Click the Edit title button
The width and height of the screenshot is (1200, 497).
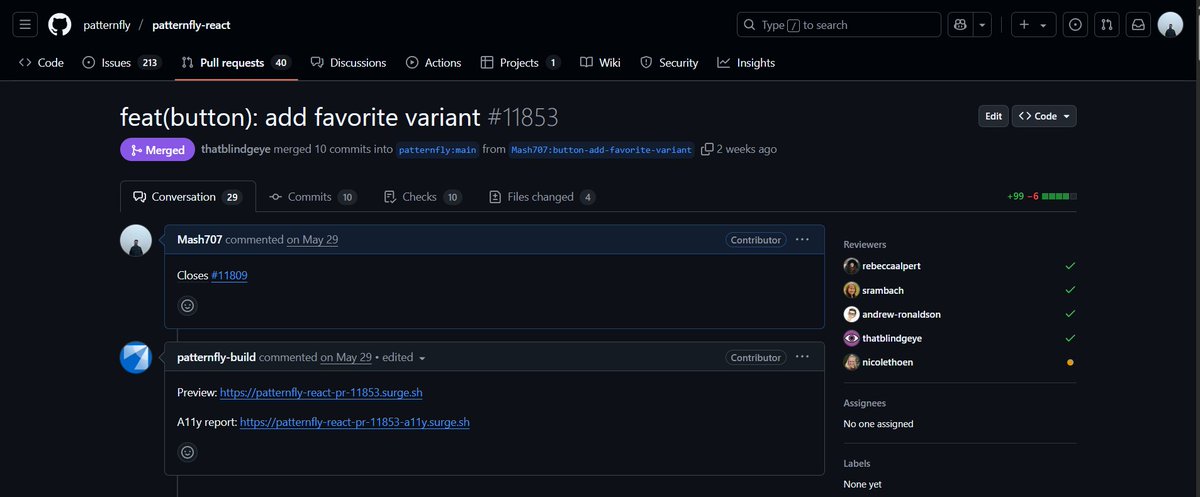coord(993,116)
